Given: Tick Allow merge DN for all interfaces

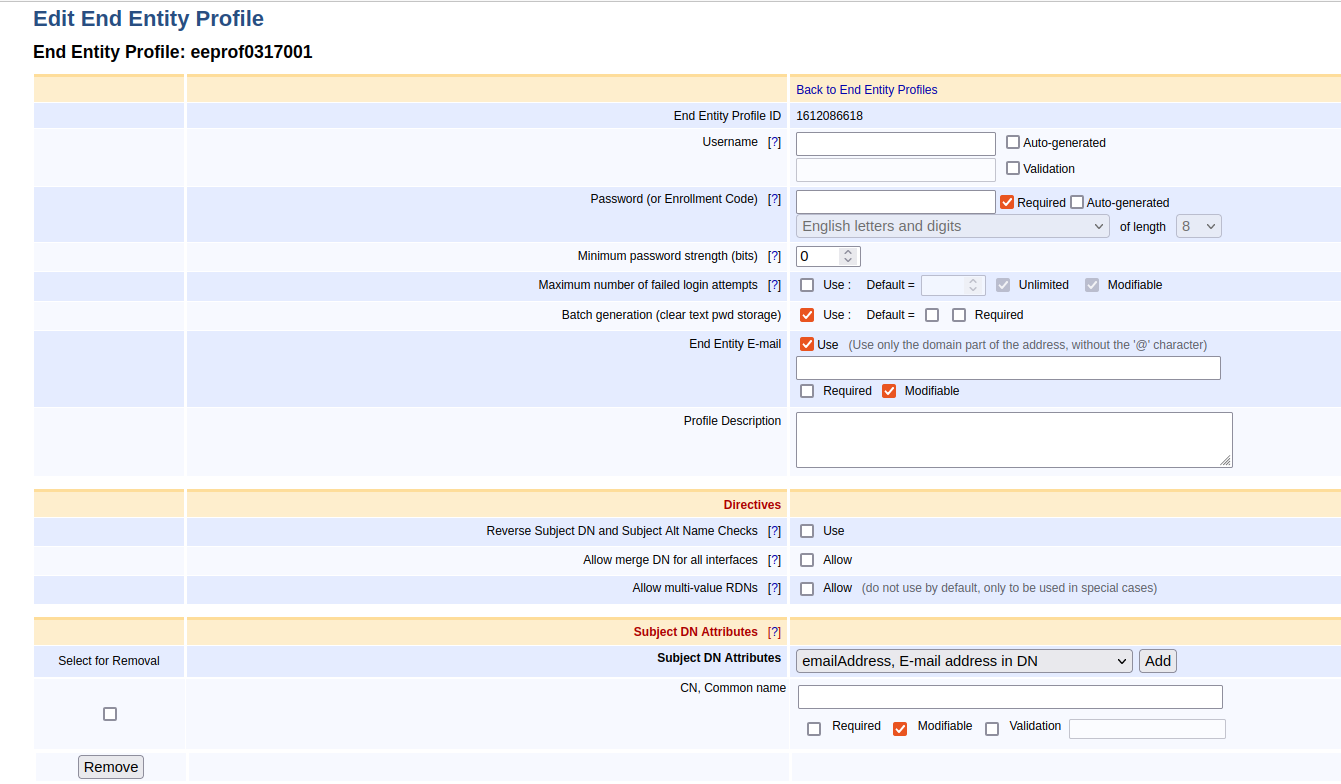Looking at the screenshot, I should (x=807, y=560).
